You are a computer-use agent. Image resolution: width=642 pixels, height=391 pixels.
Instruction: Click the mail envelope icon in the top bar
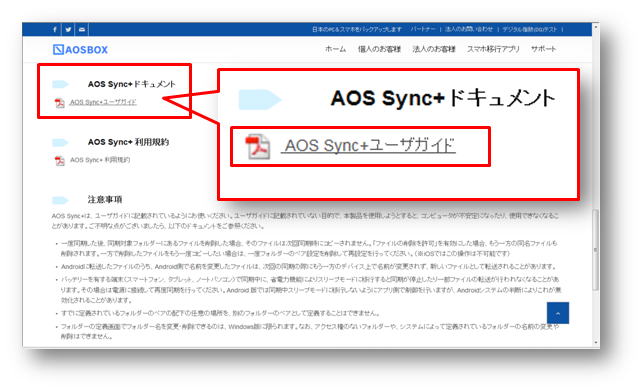point(82,29)
